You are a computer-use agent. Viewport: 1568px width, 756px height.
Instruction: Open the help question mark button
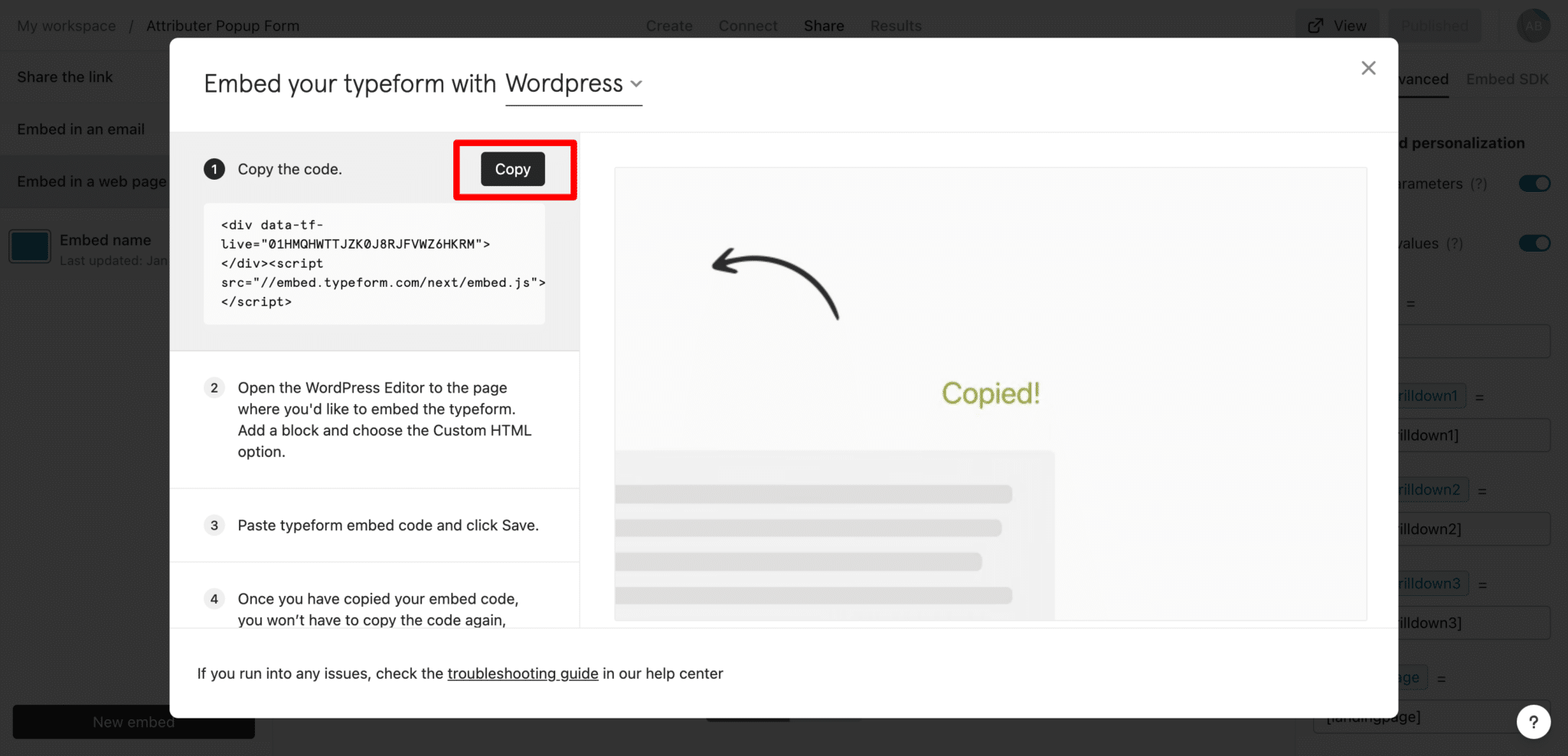[x=1534, y=722]
